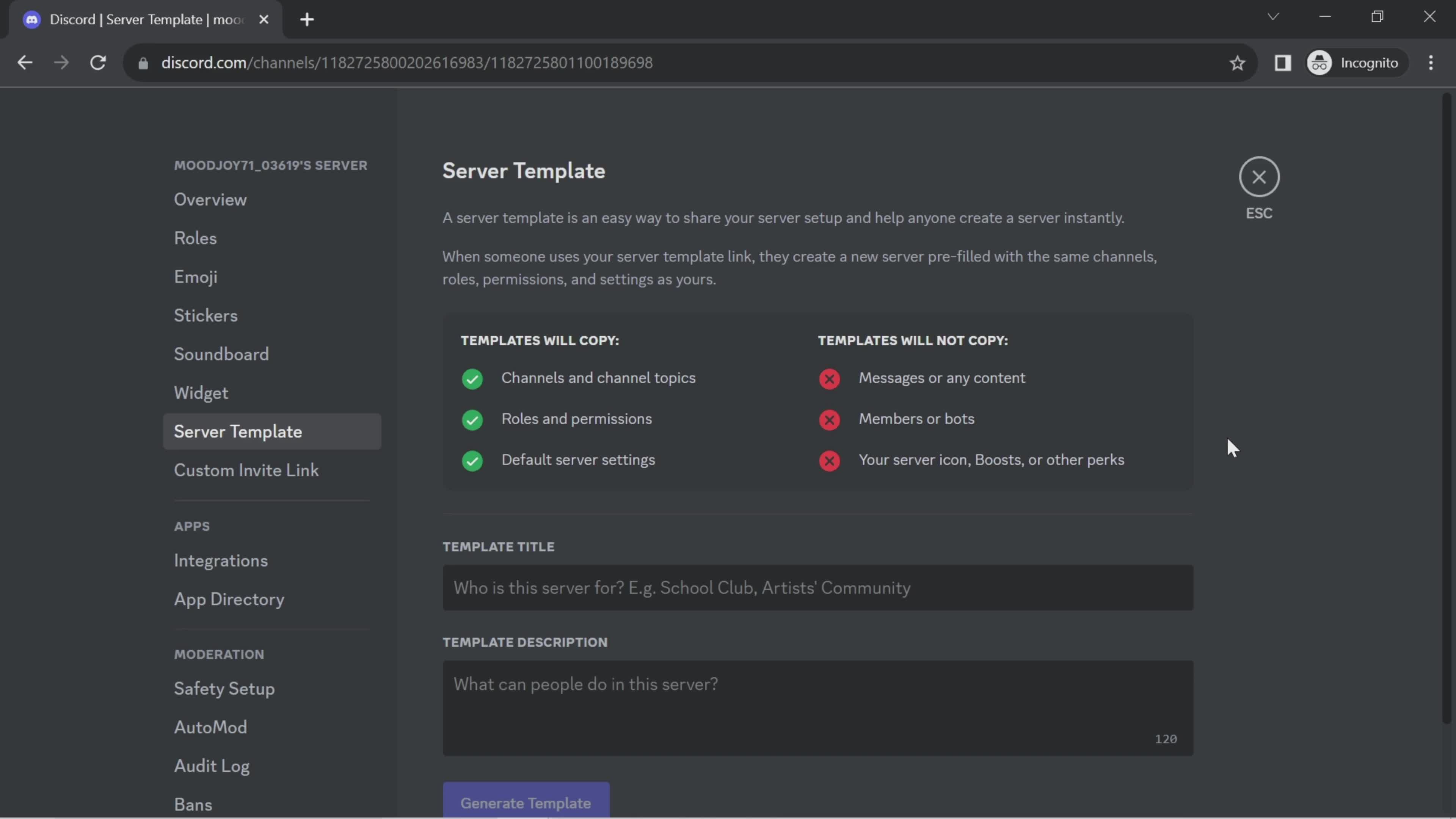Viewport: 1456px width, 819px height.
Task: Click the ESC close button icon
Action: click(x=1259, y=177)
